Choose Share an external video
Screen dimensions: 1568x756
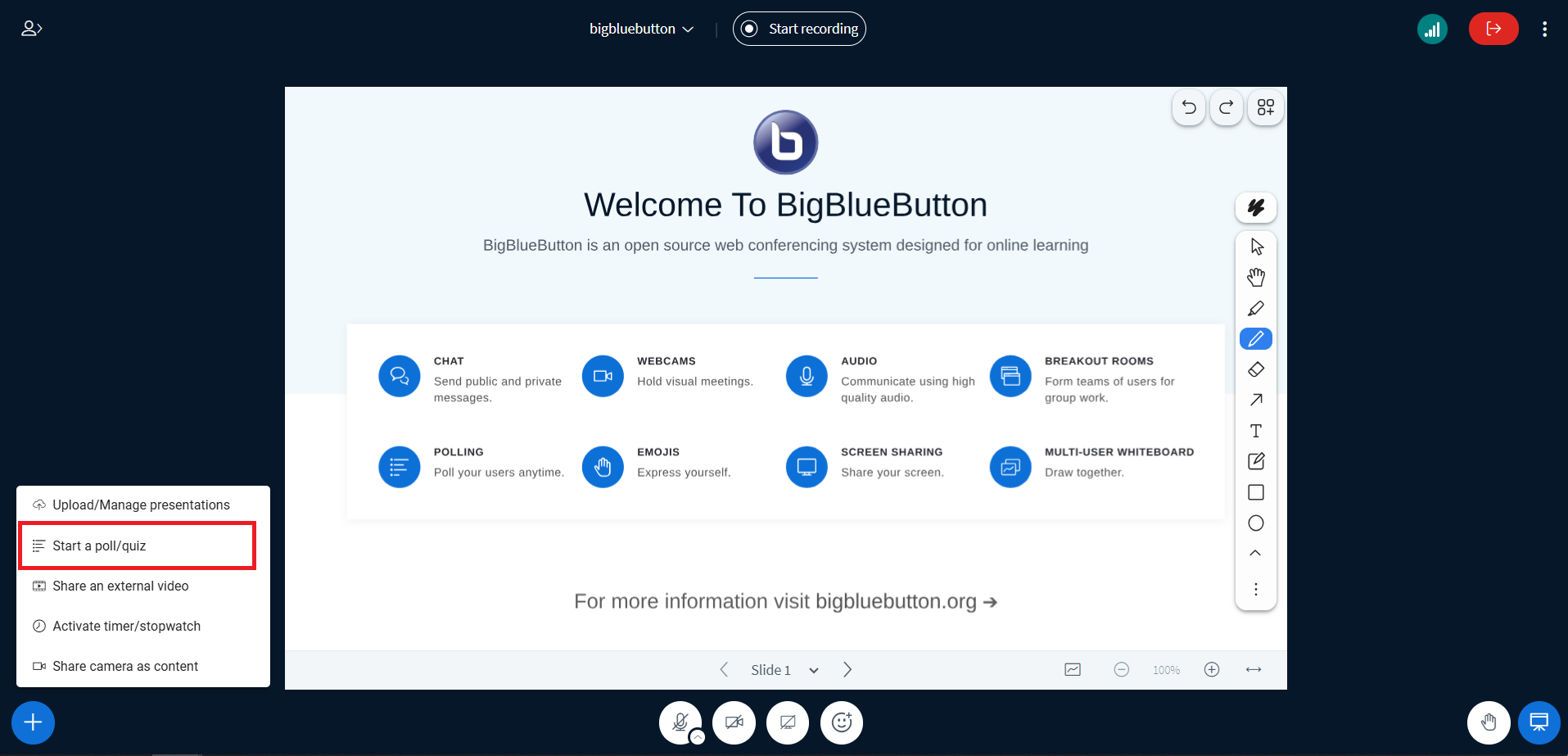click(143, 586)
